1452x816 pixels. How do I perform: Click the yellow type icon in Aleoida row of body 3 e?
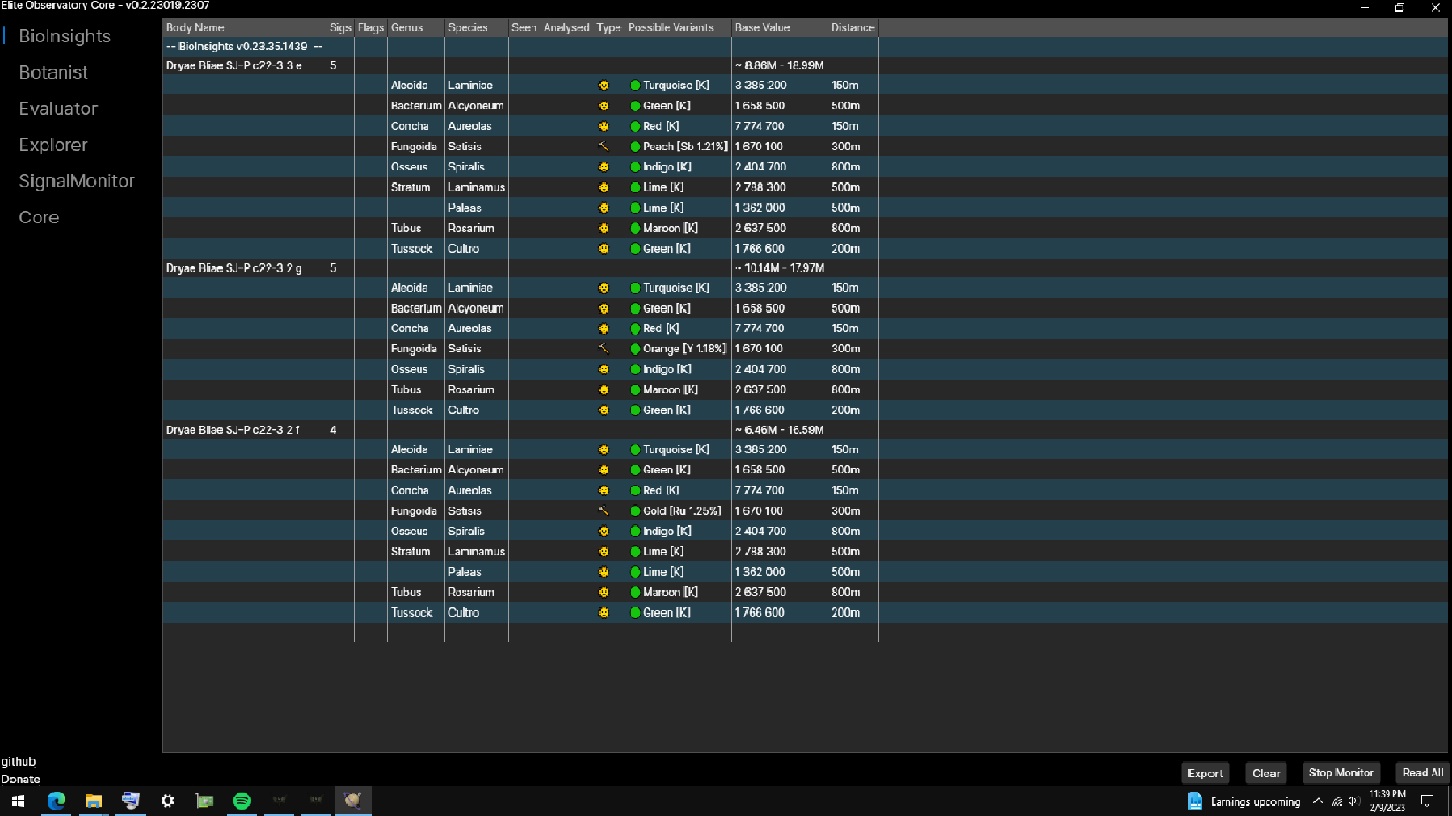coord(603,86)
